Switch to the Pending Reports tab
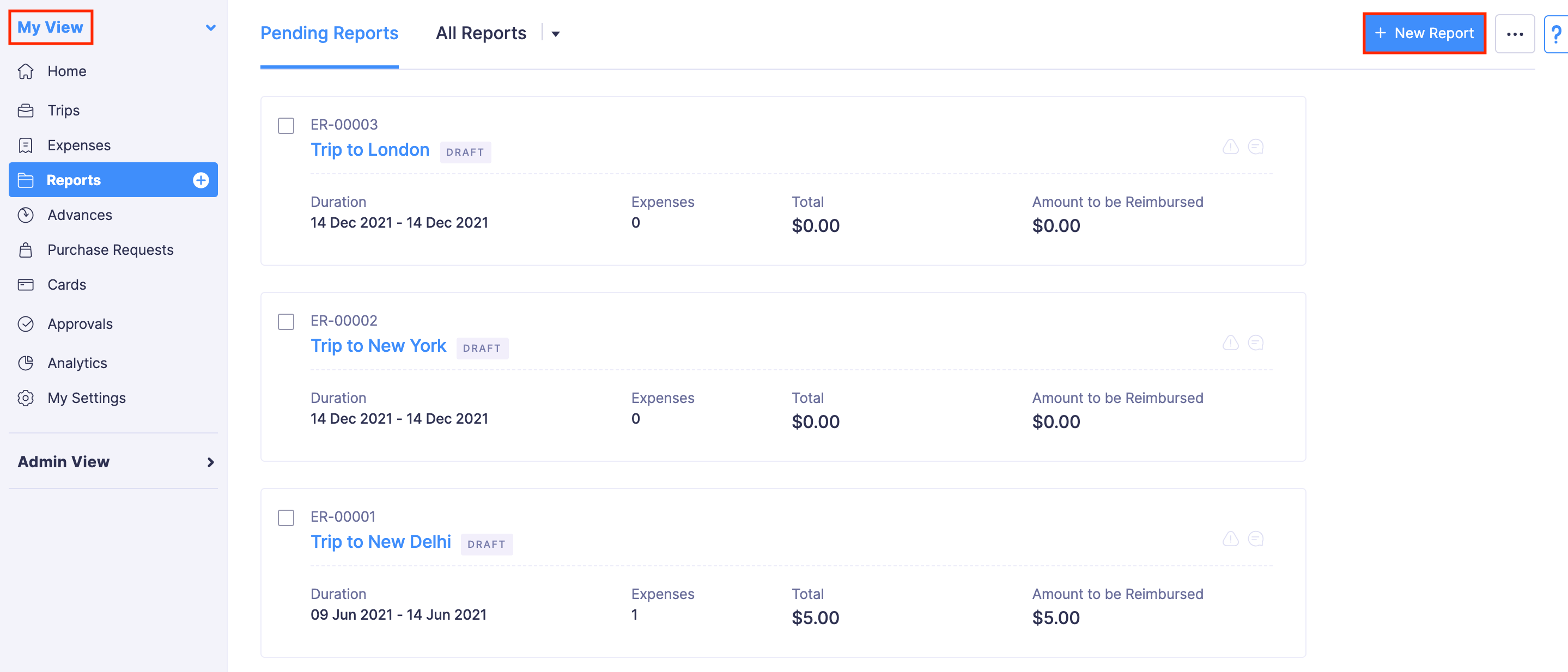This screenshot has width=1568, height=672. click(329, 33)
